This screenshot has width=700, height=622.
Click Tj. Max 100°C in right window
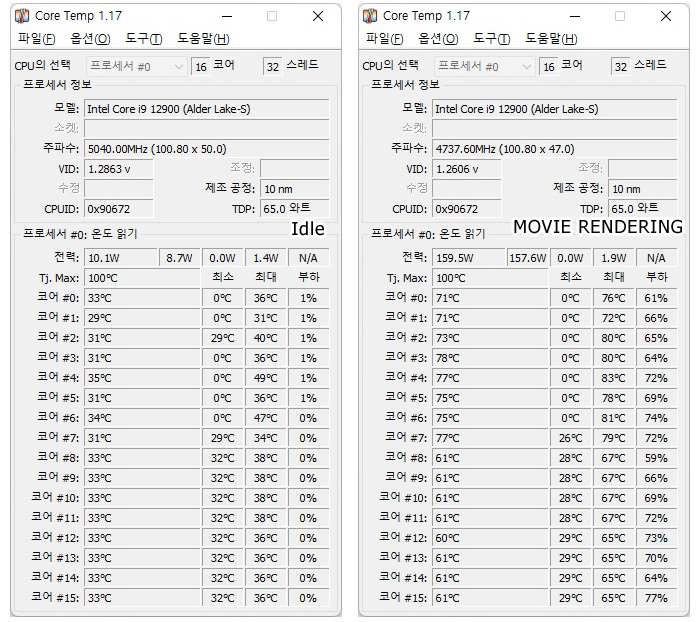(x=490, y=278)
